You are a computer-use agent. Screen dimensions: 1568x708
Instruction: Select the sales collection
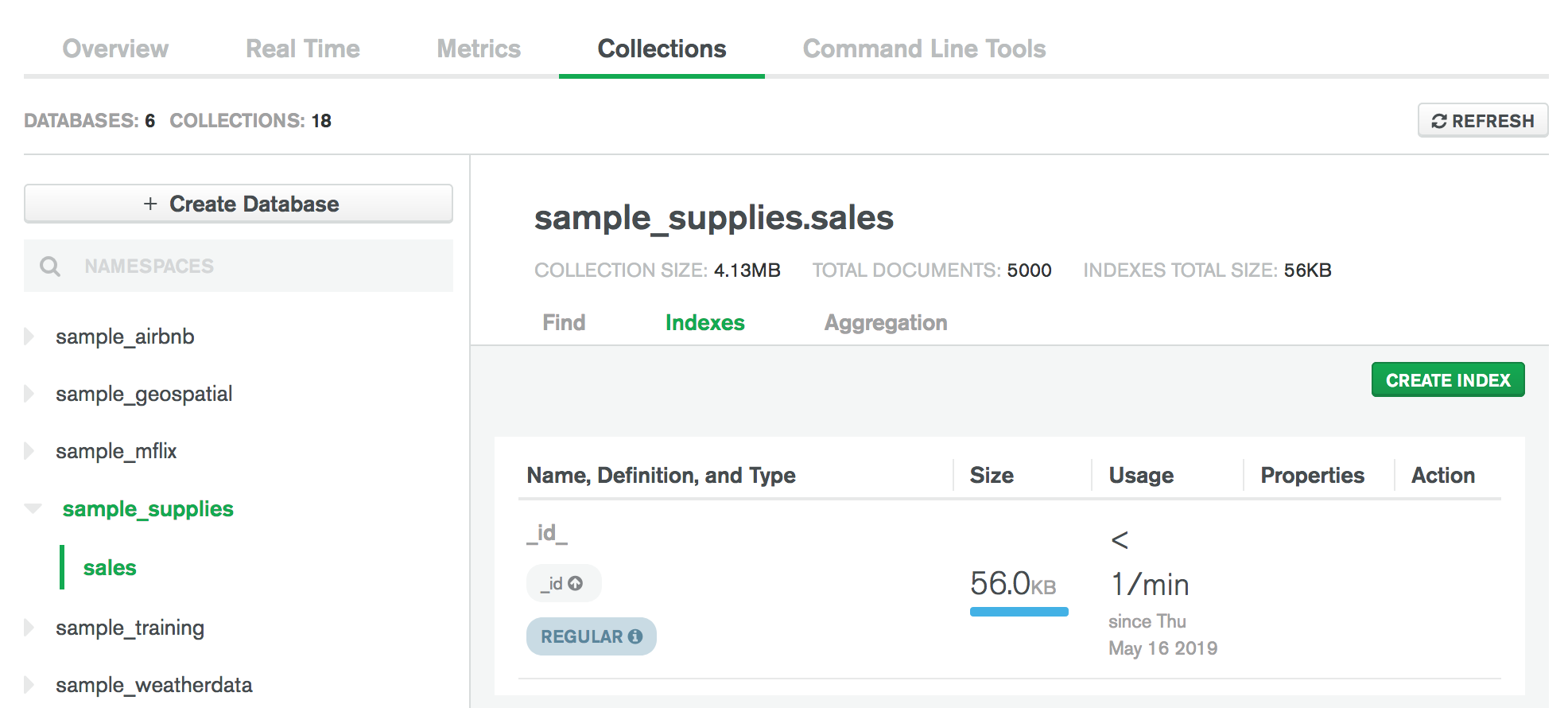tap(110, 567)
